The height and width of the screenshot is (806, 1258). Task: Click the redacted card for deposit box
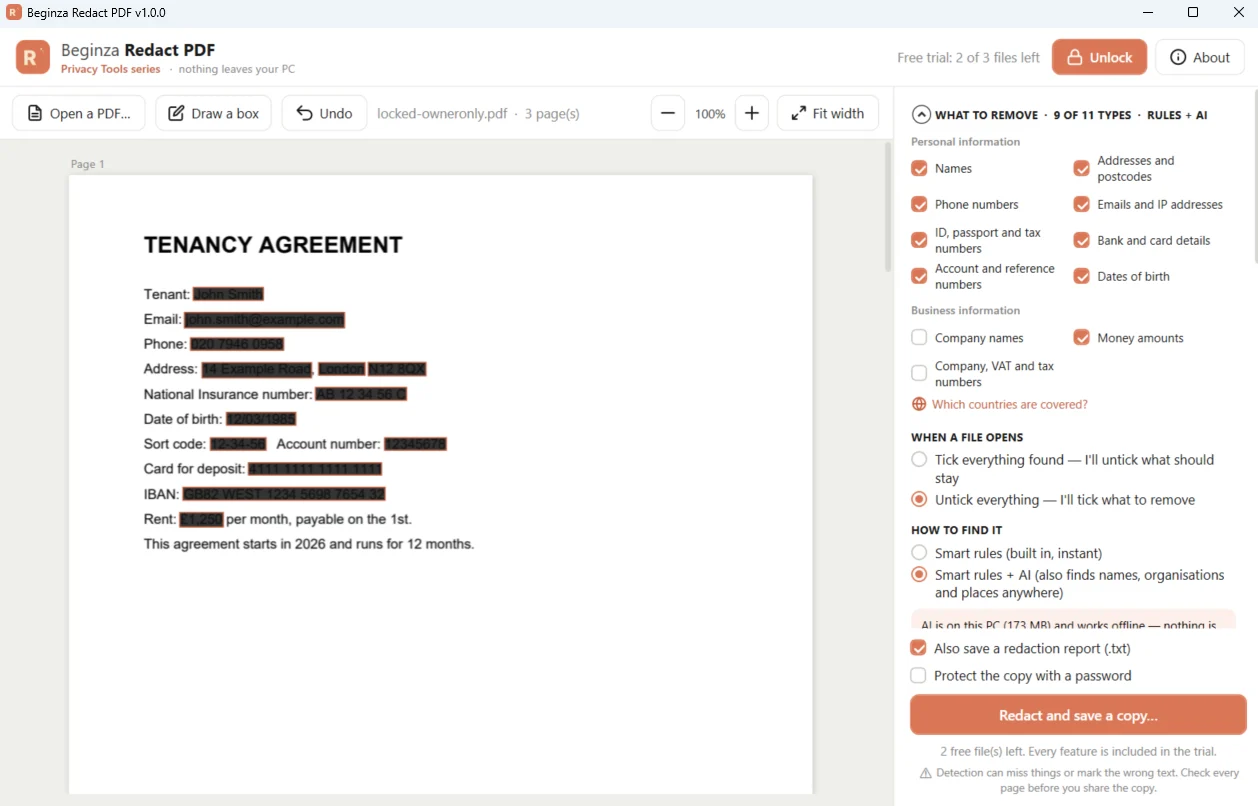click(x=315, y=469)
